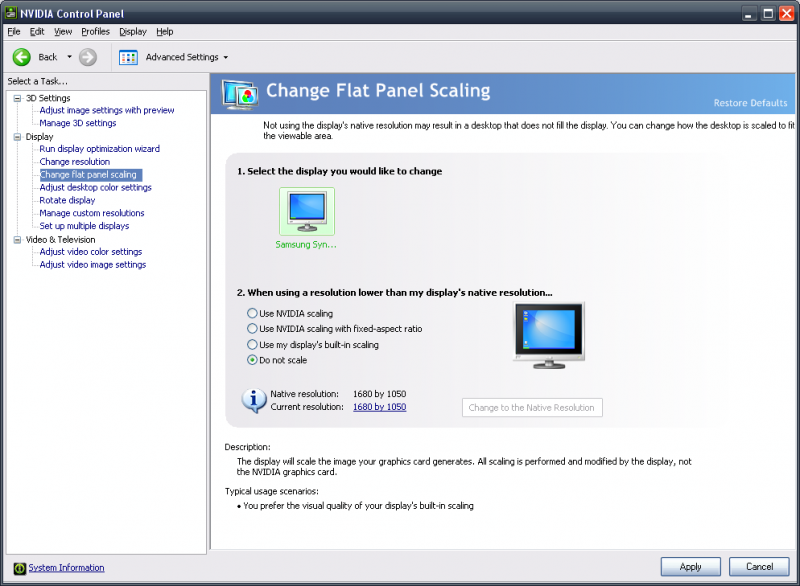Click the Samsung Syn... display label
The width and height of the screenshot is (800, 586).
point(306,245)
